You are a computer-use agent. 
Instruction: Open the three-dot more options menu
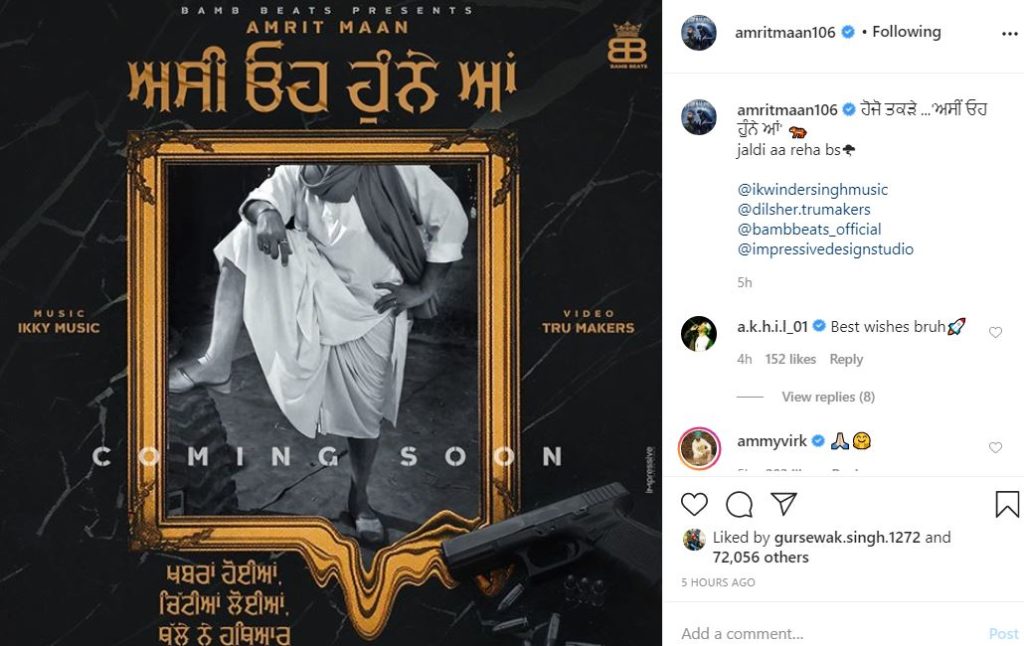[x=1010, y=34]
